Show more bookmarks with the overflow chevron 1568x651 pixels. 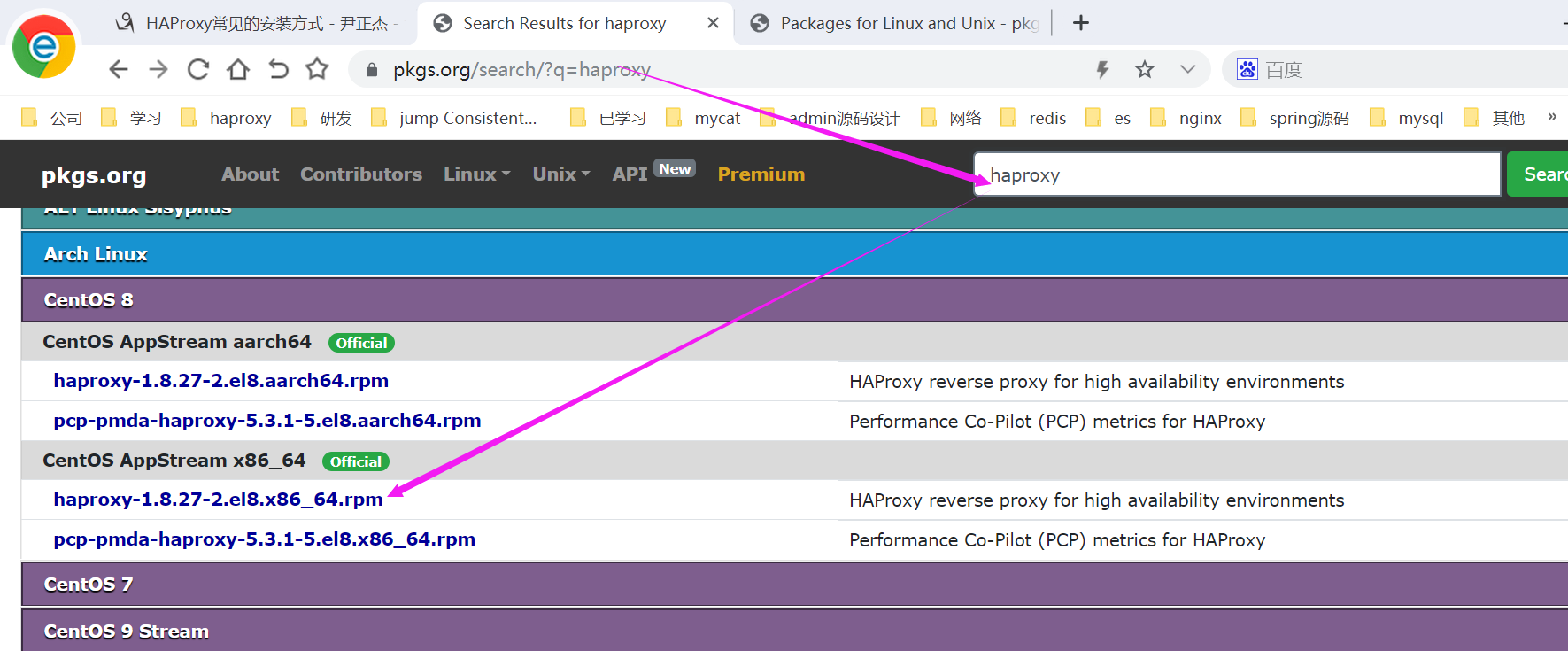pyautogui.click(x=1552, y=117)
